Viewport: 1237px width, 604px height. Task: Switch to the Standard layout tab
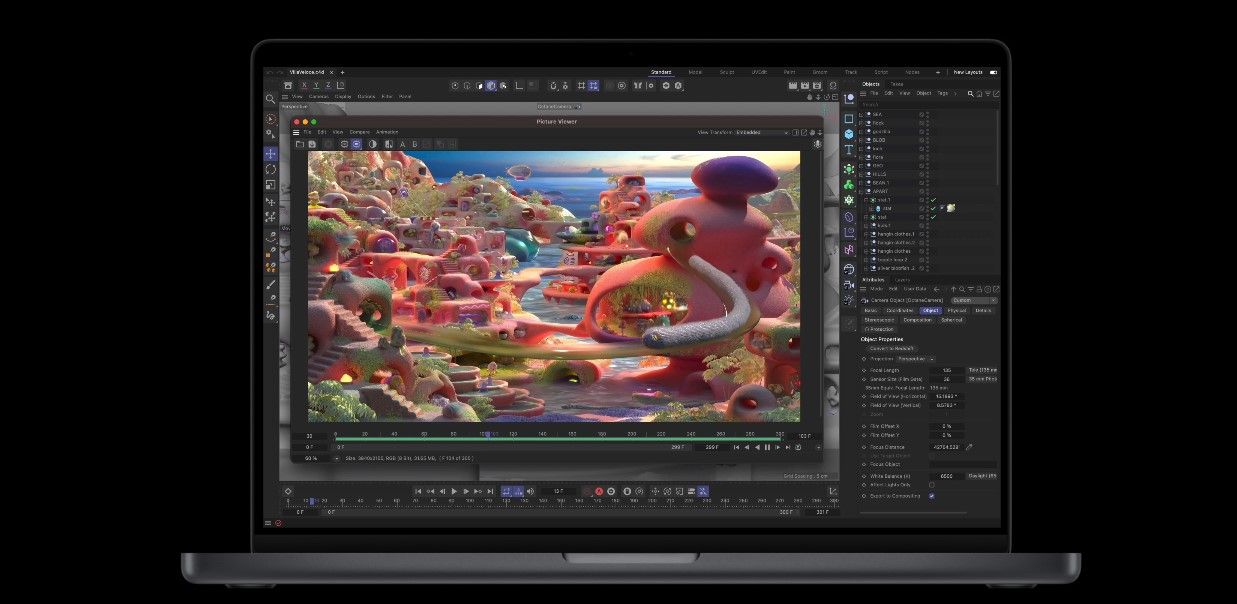coord(661,72)
